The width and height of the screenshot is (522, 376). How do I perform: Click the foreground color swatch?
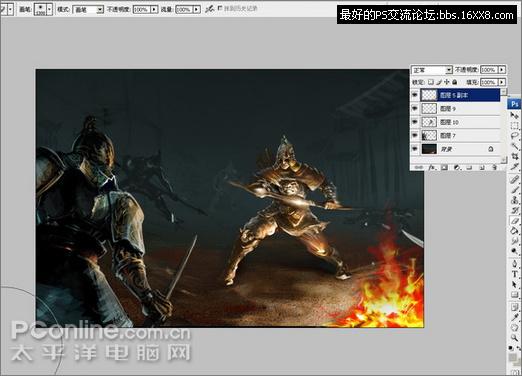[x=513, y=357]
